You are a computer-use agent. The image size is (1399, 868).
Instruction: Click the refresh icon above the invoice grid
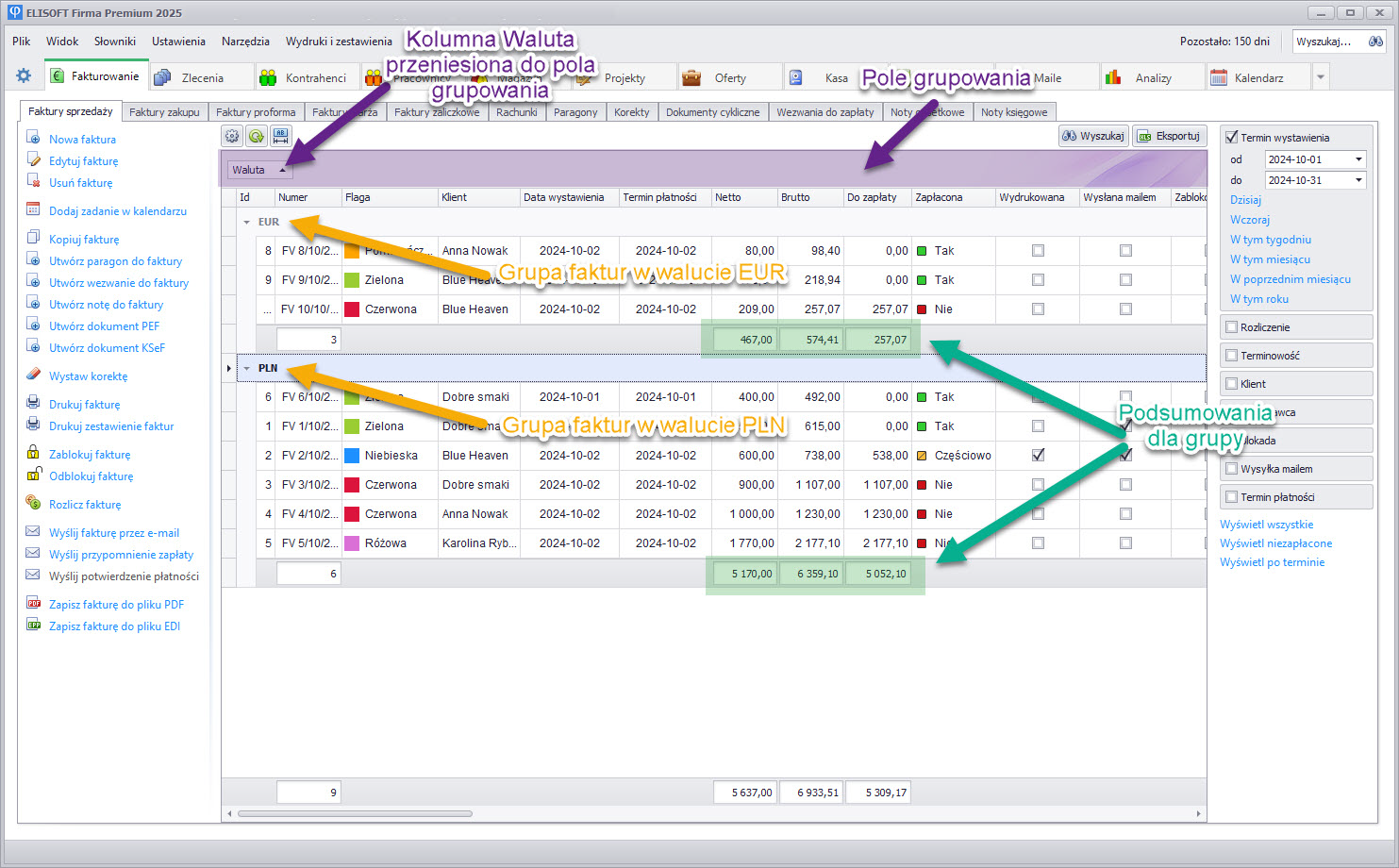256,136
